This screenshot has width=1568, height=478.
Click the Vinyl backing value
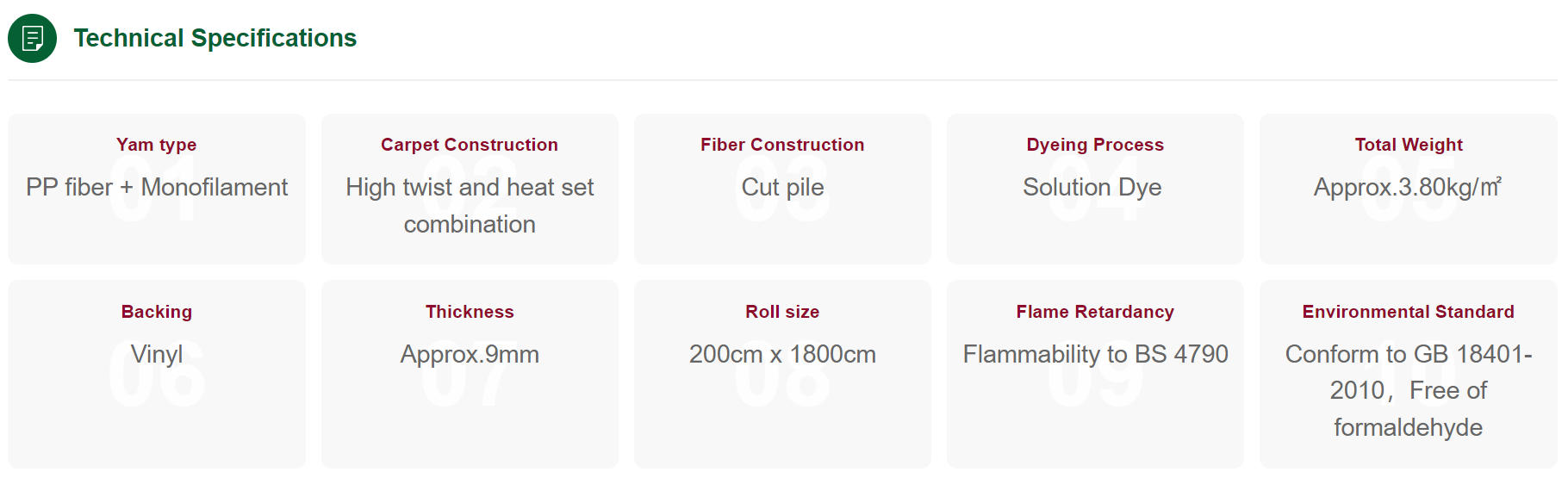(x=157, y=354)
